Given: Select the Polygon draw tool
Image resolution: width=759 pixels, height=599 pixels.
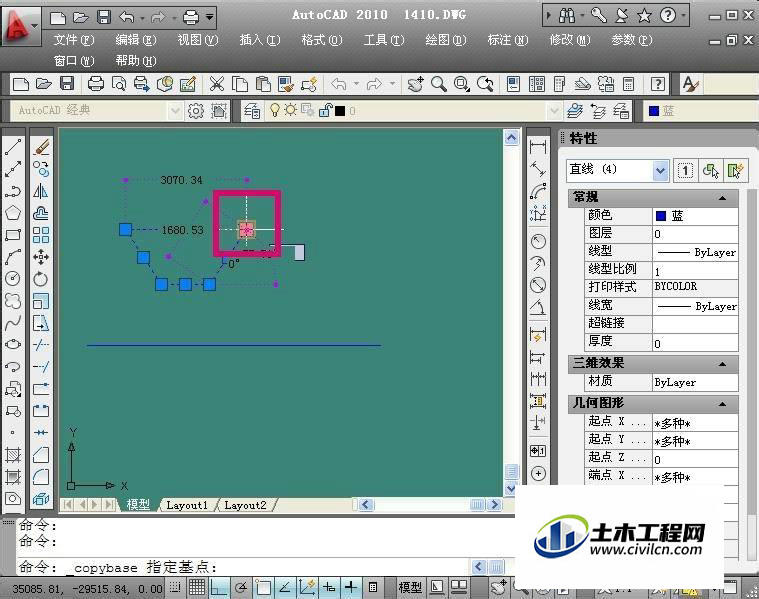Looking at the screenshot, I should (x=13, y=213).
